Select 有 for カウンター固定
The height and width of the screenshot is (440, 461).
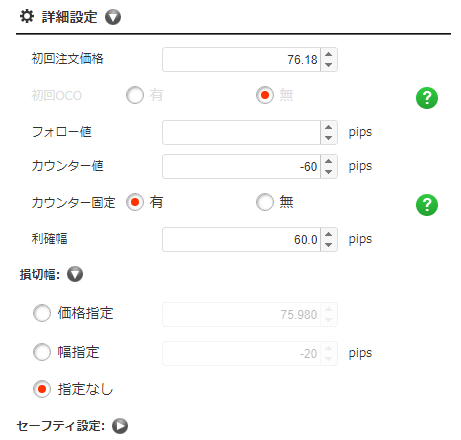coord(135,202)
